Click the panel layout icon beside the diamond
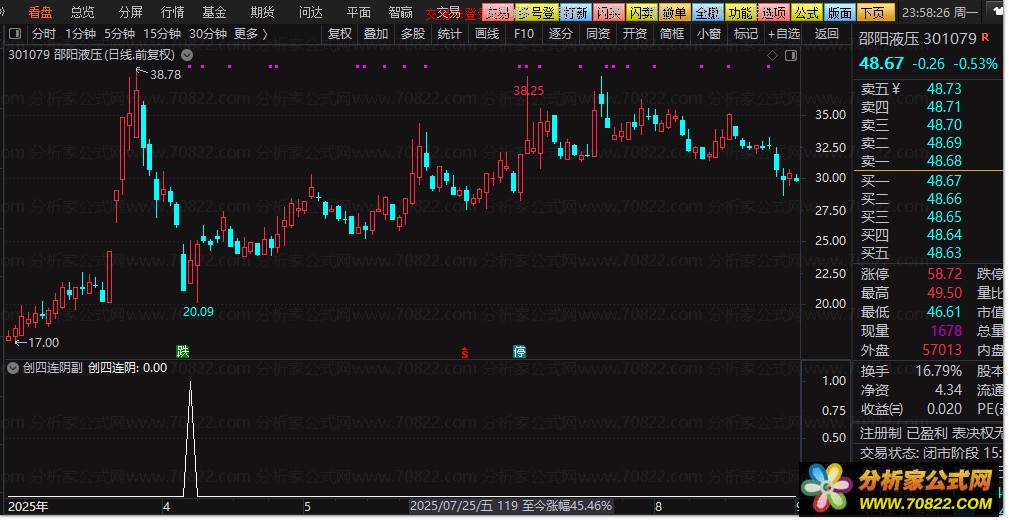1009x520 pixels. 791,56
